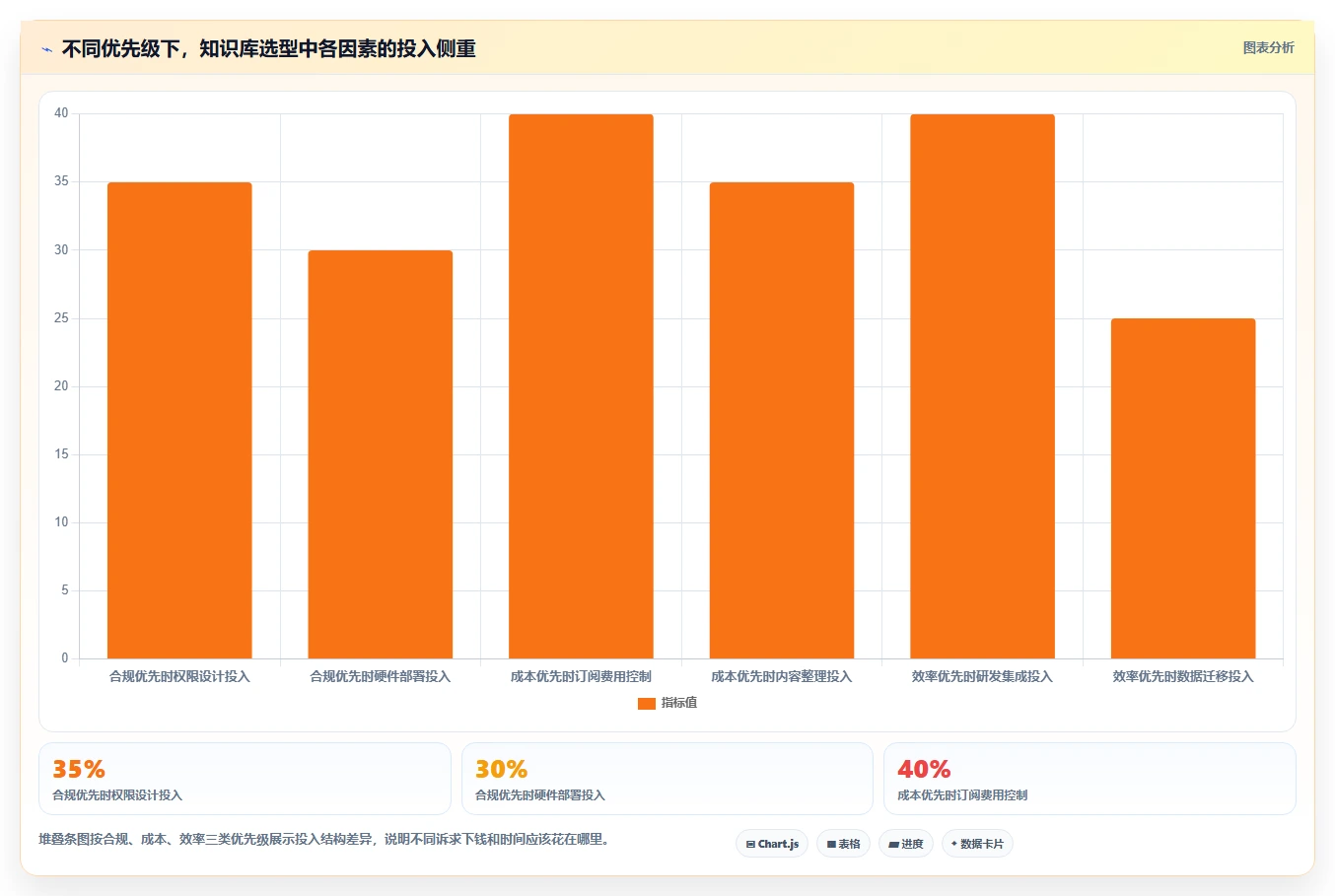
Task: Click axis label 成本优先时订阅费用控制
Action: (x=581, y=676)
